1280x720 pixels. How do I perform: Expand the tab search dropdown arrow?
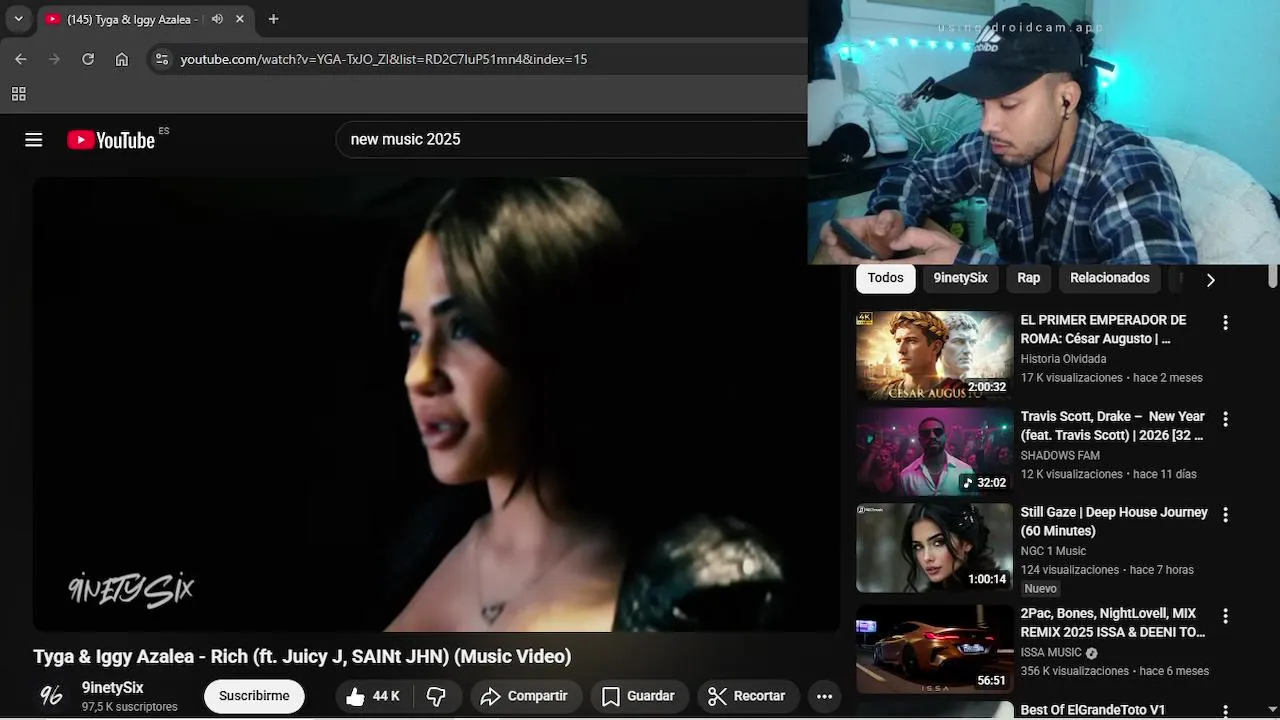[18, 19]
